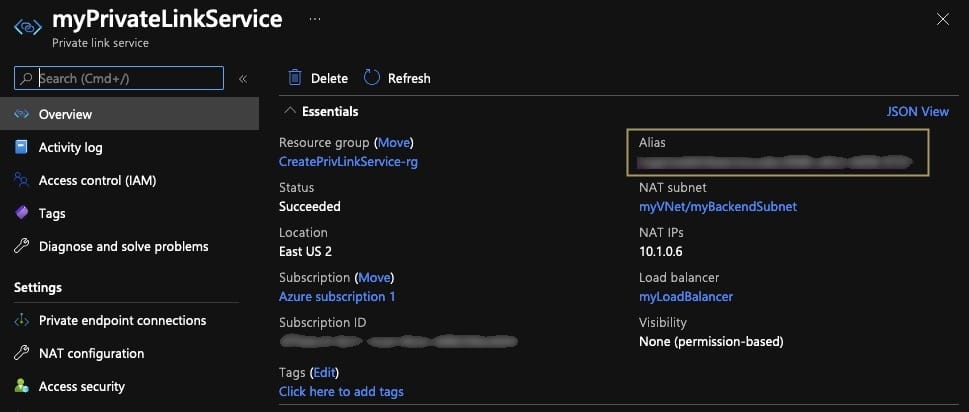The height and width of the screenshot is (412, 969).
Task: Click the Private link service resource icon
Action: (x=28, y=28)
